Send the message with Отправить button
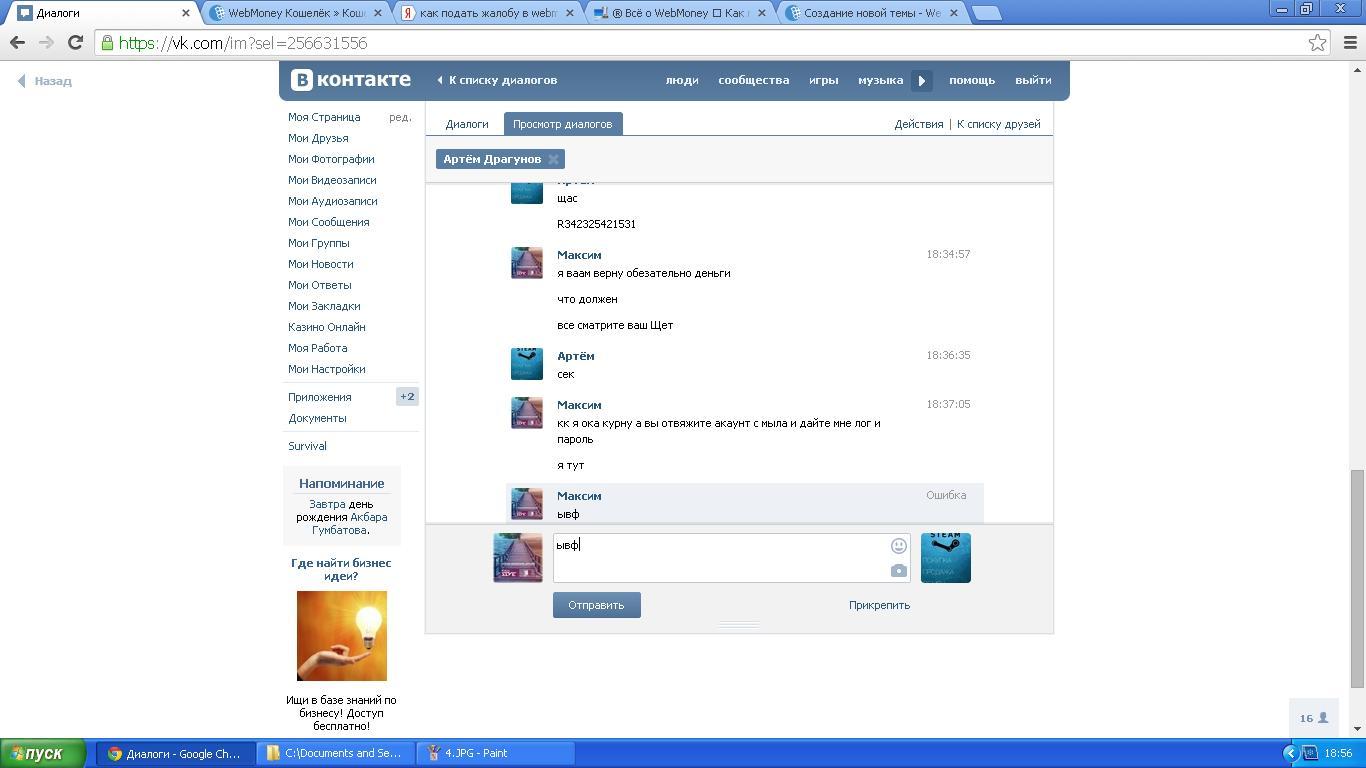1366x768 pixels. [596, 605]
